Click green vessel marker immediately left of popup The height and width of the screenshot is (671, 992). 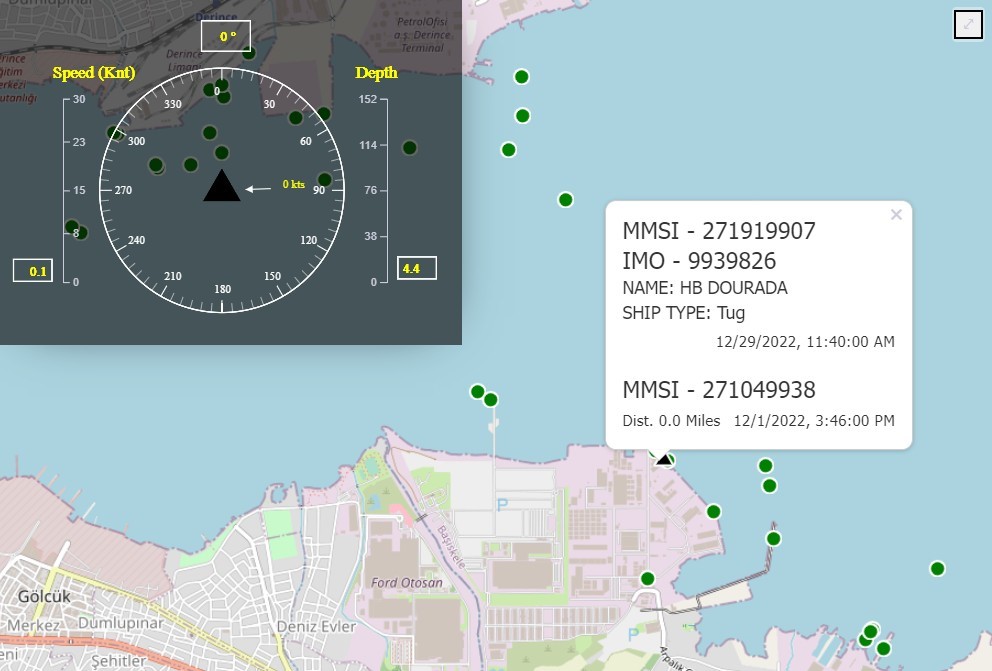tap(565, 200)
